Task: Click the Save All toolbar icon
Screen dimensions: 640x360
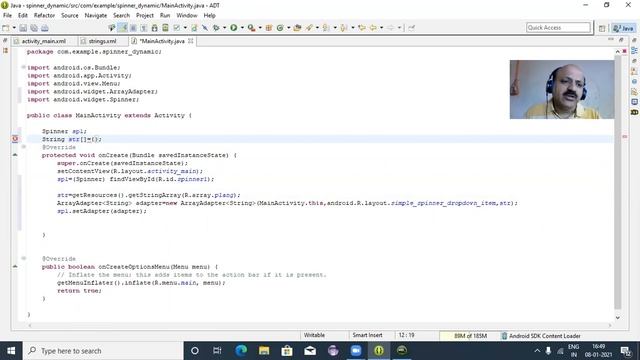Action: pyautogui.click(x=34, y=28)
